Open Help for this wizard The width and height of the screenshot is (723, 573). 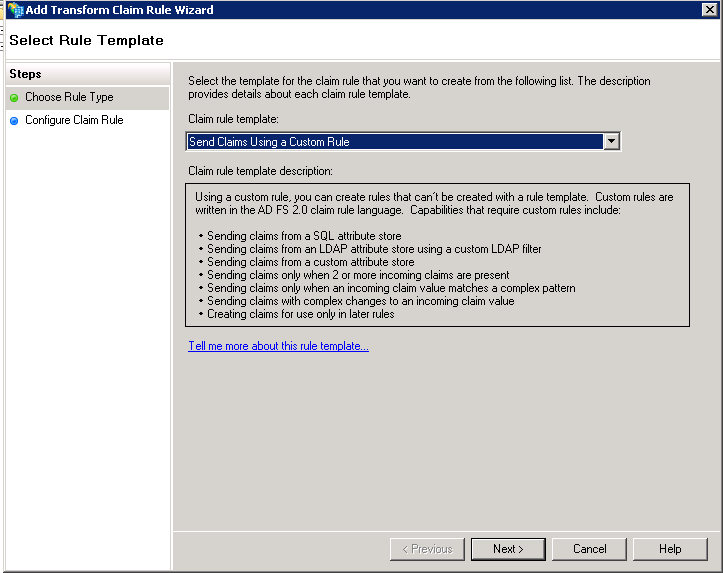pyautogui.click(x=670, y=549)
